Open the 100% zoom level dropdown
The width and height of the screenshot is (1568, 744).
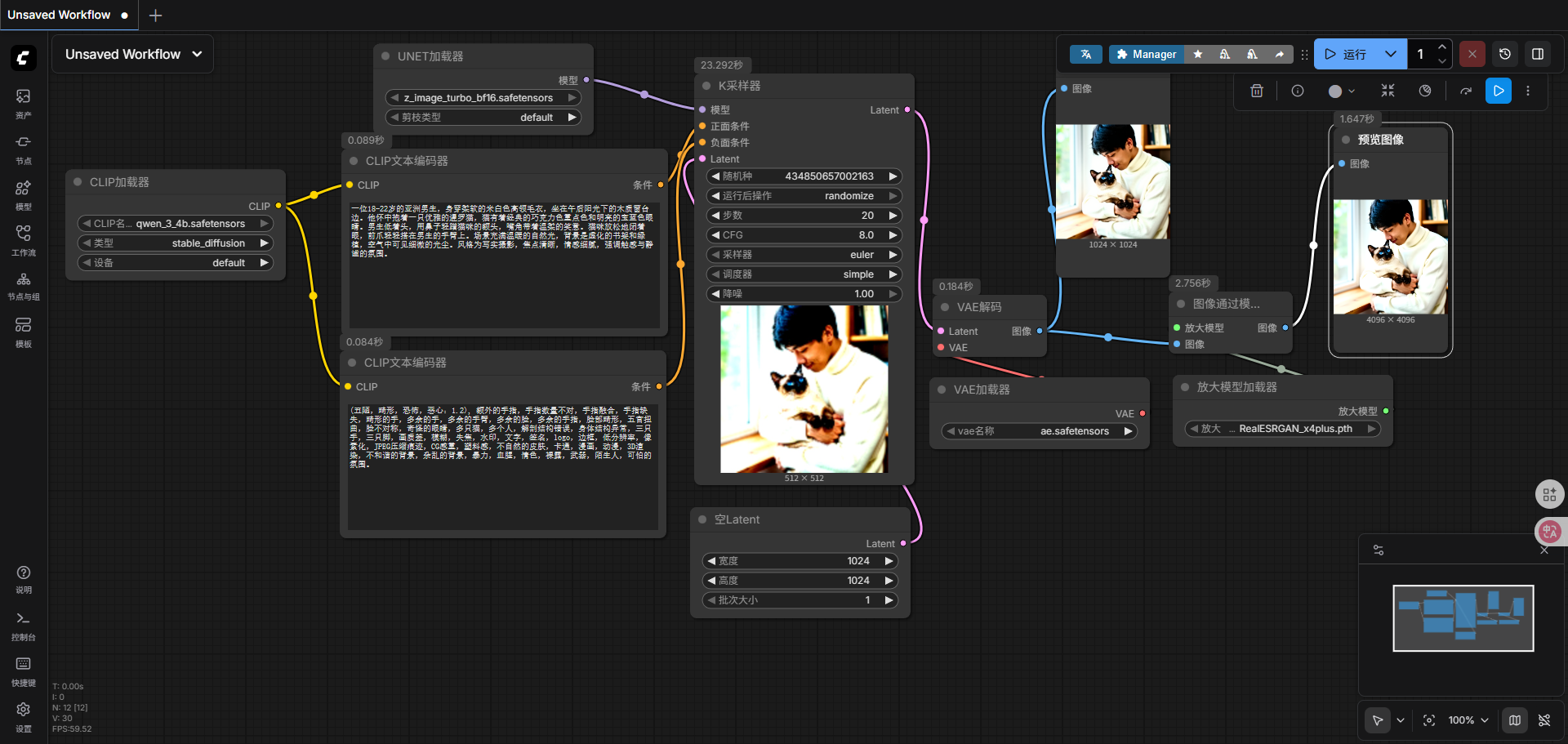tap(1468, 720)
